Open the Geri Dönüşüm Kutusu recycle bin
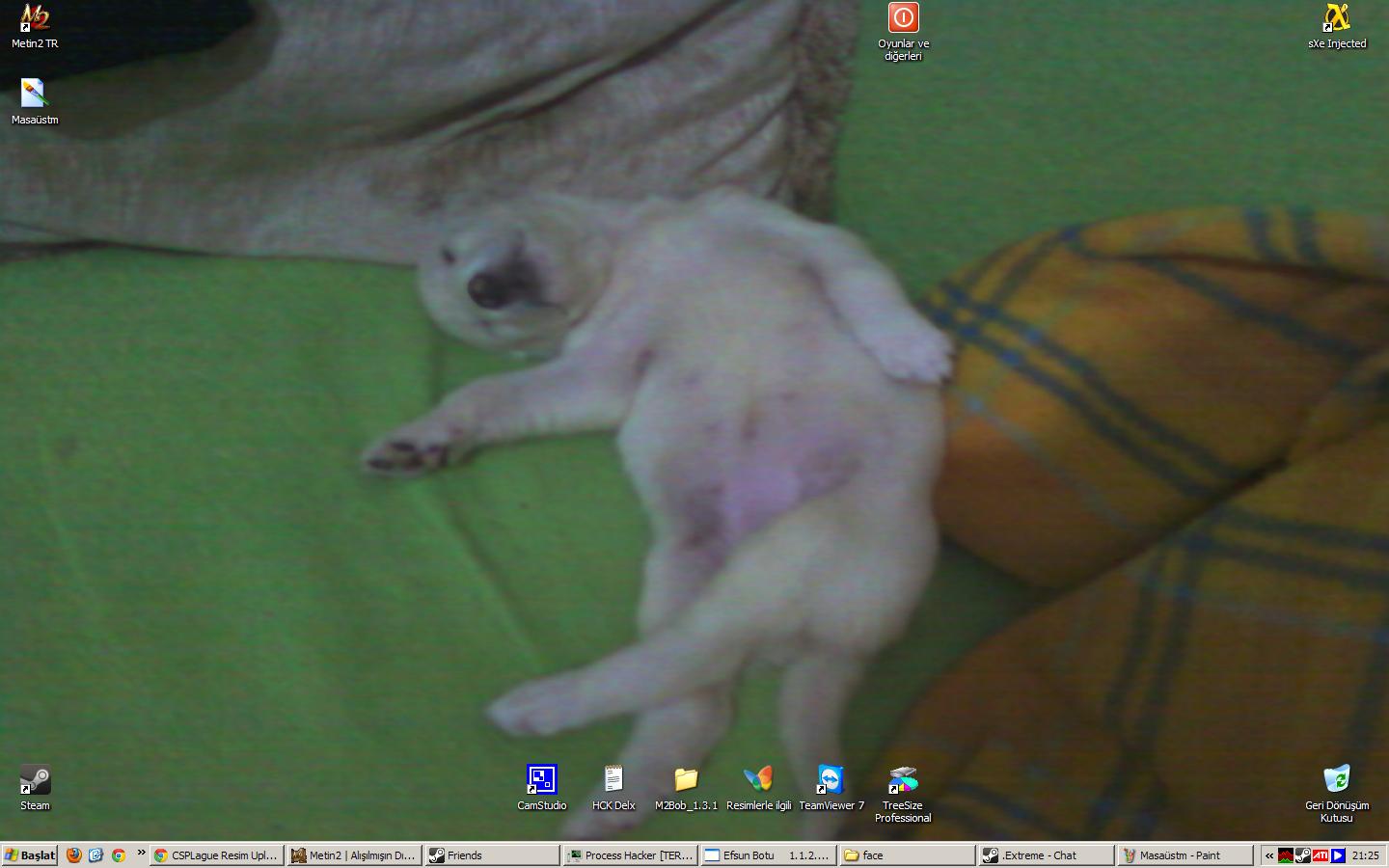 [x=1336, y=780]
